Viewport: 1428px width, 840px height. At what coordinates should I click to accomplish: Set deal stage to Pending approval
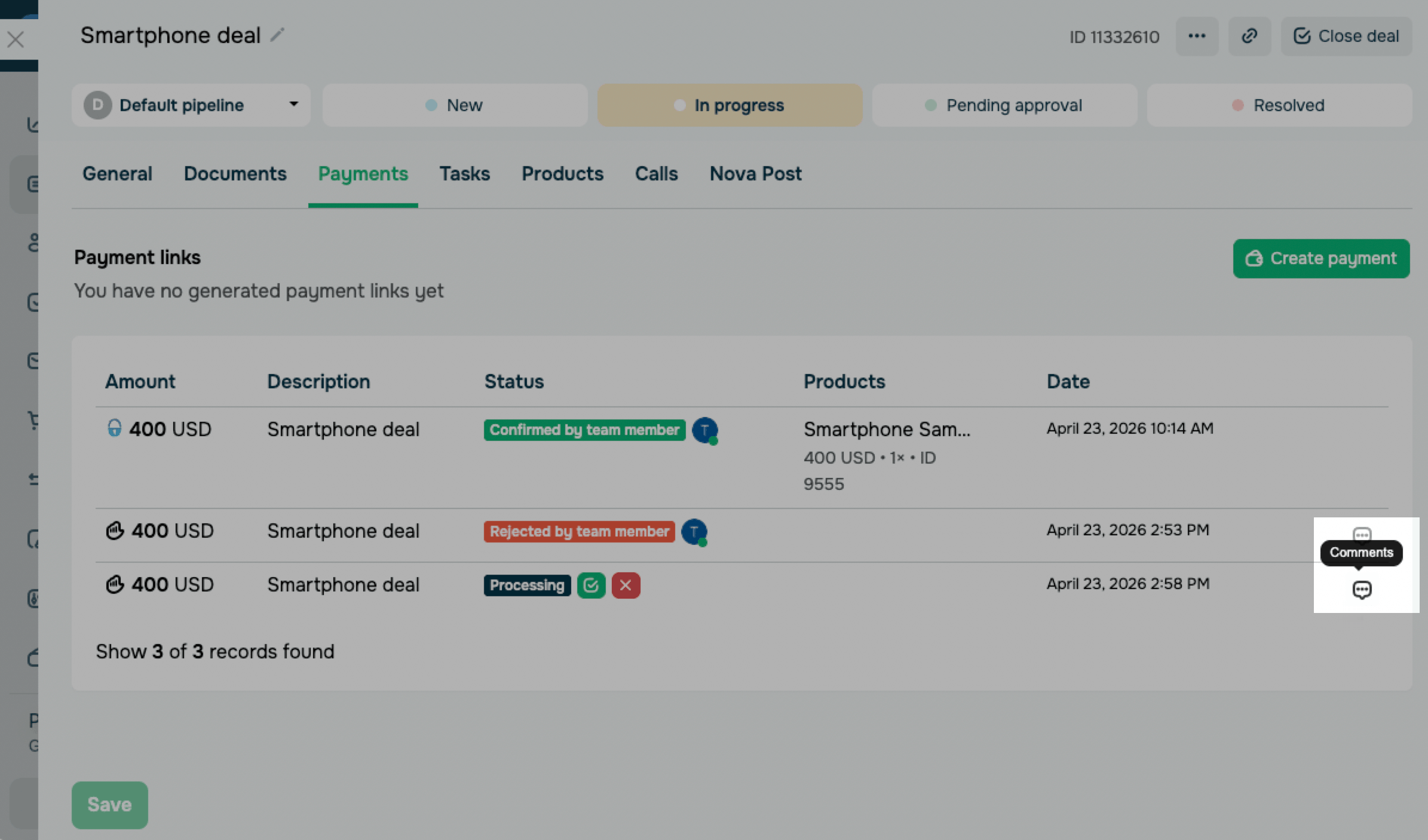pyautogui.click(x=1004, y=105)
